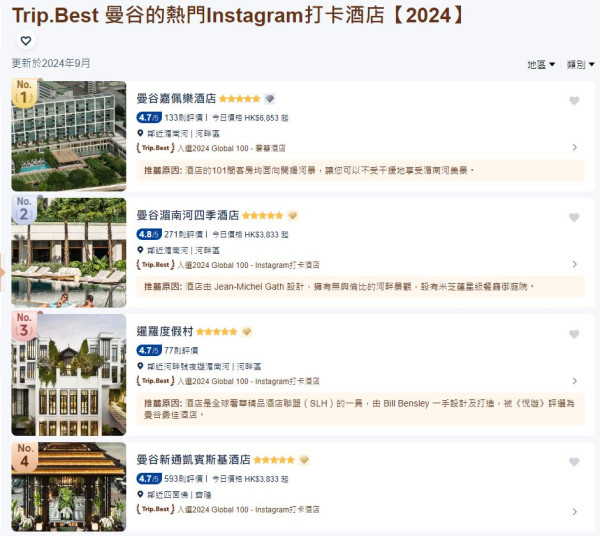Image resolution: width=600 pixels, height=536 pixels.
Task: Save 曼谷新通凱賓斯基酒店 with its heart icon
Action: coord(574,462)
